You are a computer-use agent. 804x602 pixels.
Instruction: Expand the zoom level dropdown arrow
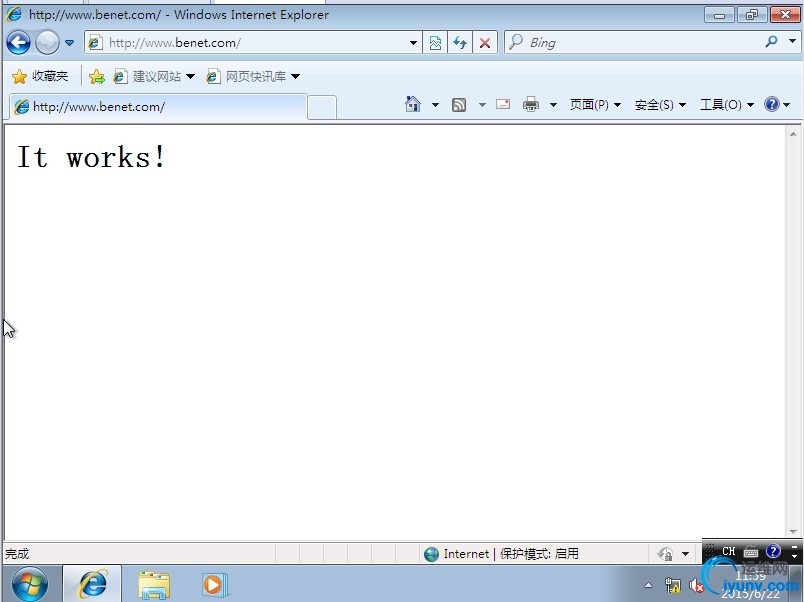[685, 554]
